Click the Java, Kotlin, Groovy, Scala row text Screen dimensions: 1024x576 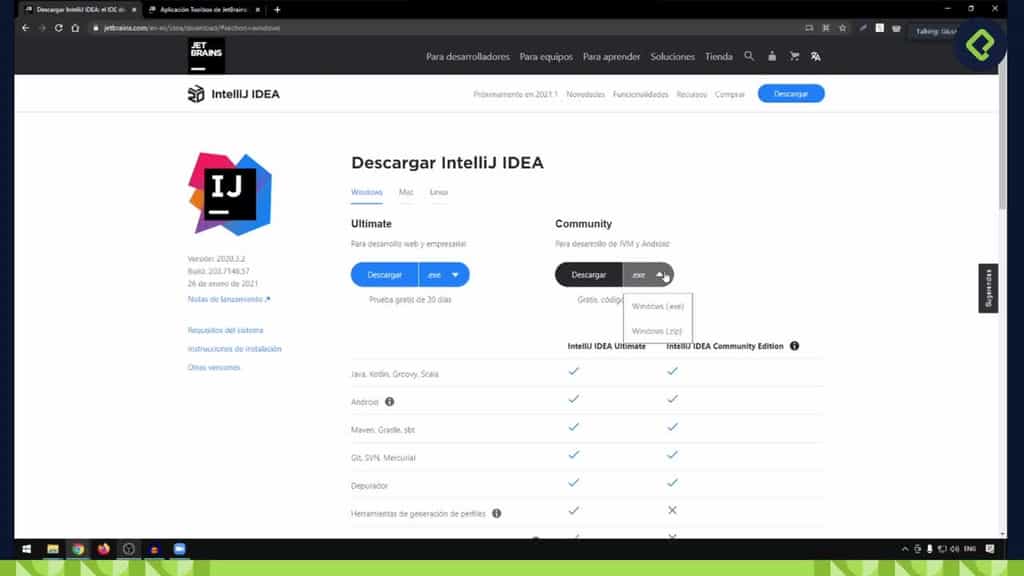(394, 374)
